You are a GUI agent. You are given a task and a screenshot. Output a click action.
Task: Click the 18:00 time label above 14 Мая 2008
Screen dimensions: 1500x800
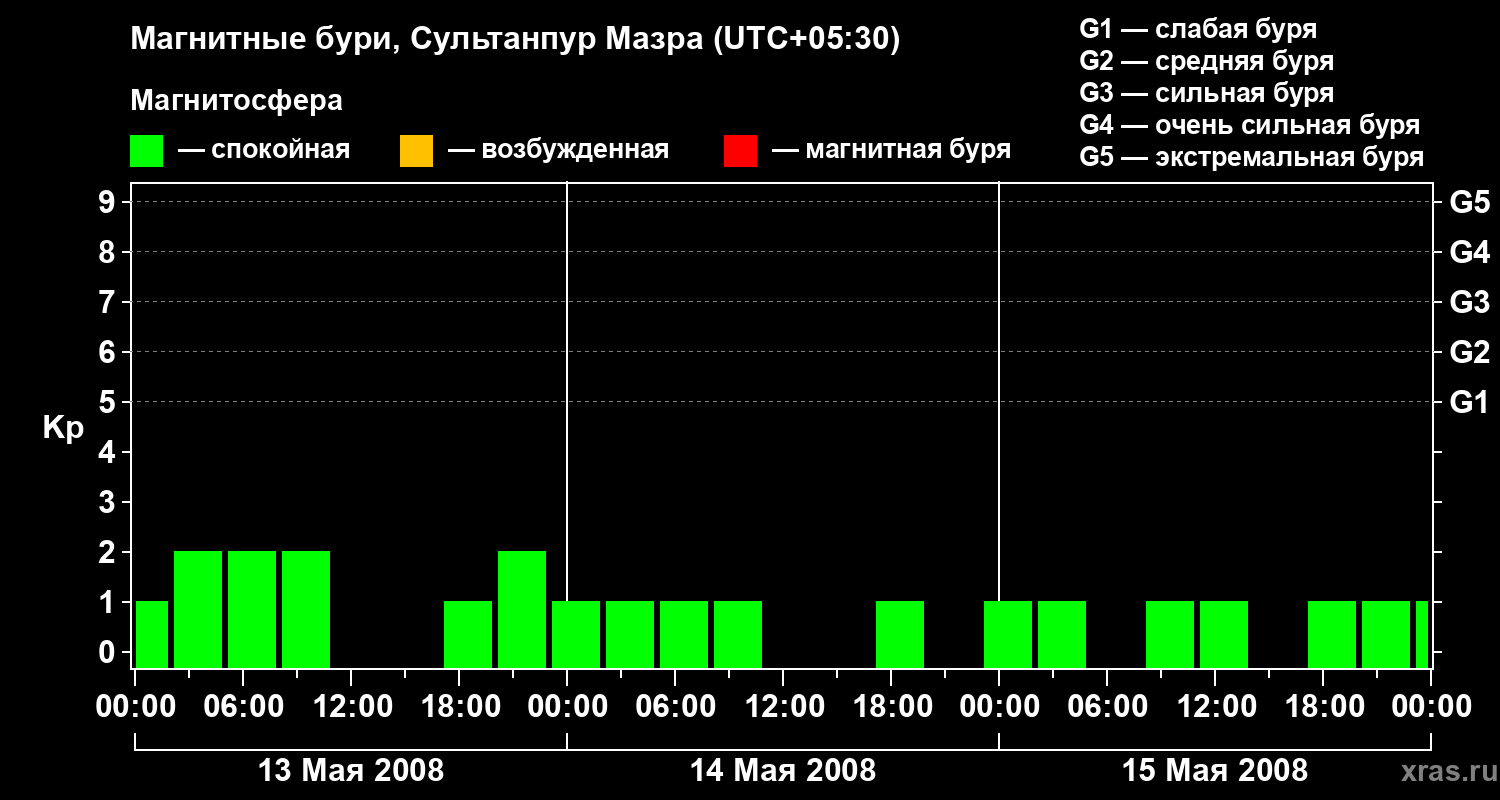click(891, 707)
